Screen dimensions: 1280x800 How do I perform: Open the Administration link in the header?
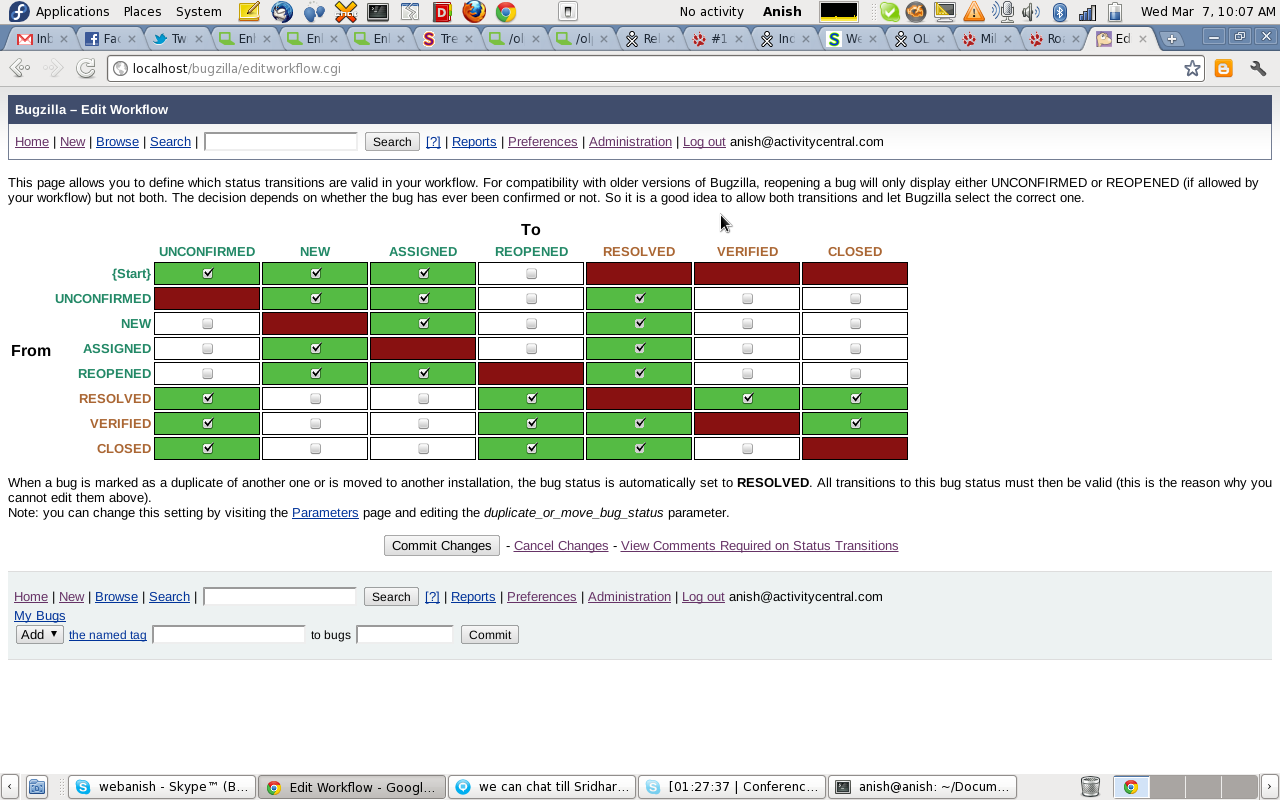tap(630, 142)
